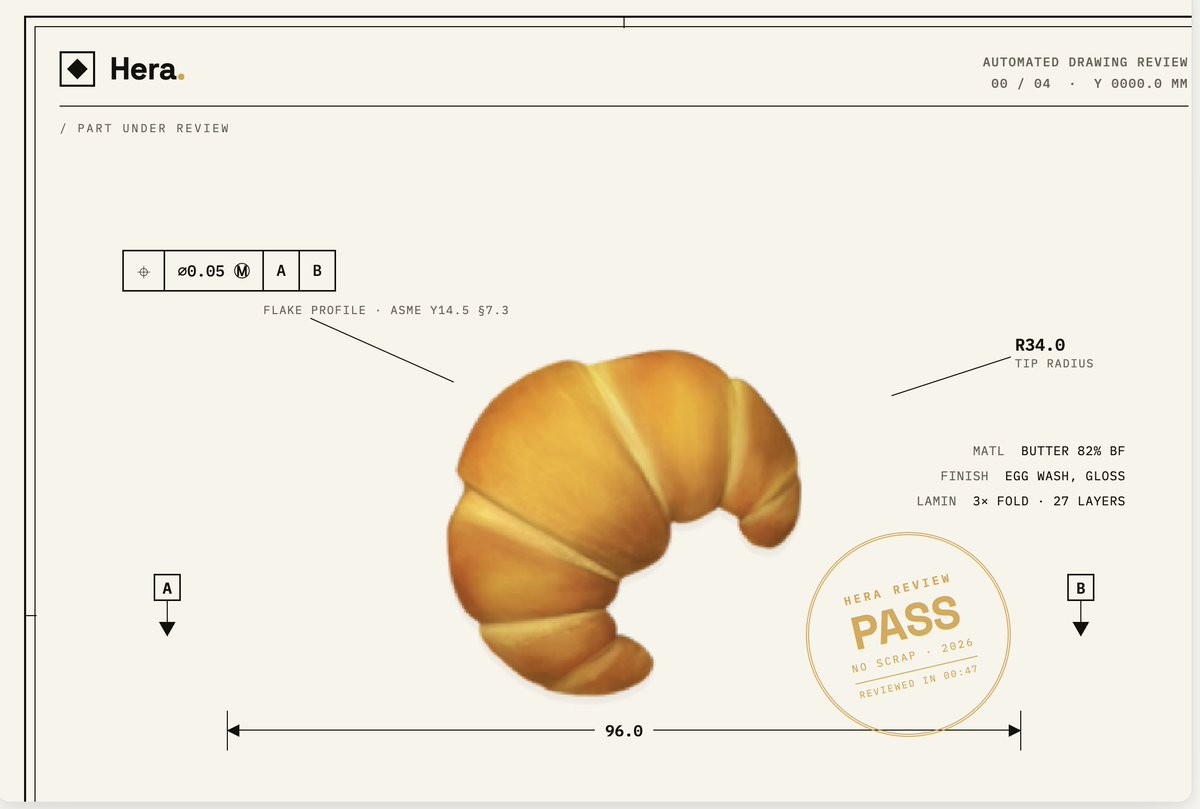The width and height of the screenshot is (1200, 809).
Task: Click the Hera diamond logo icon
Action: 77,70
